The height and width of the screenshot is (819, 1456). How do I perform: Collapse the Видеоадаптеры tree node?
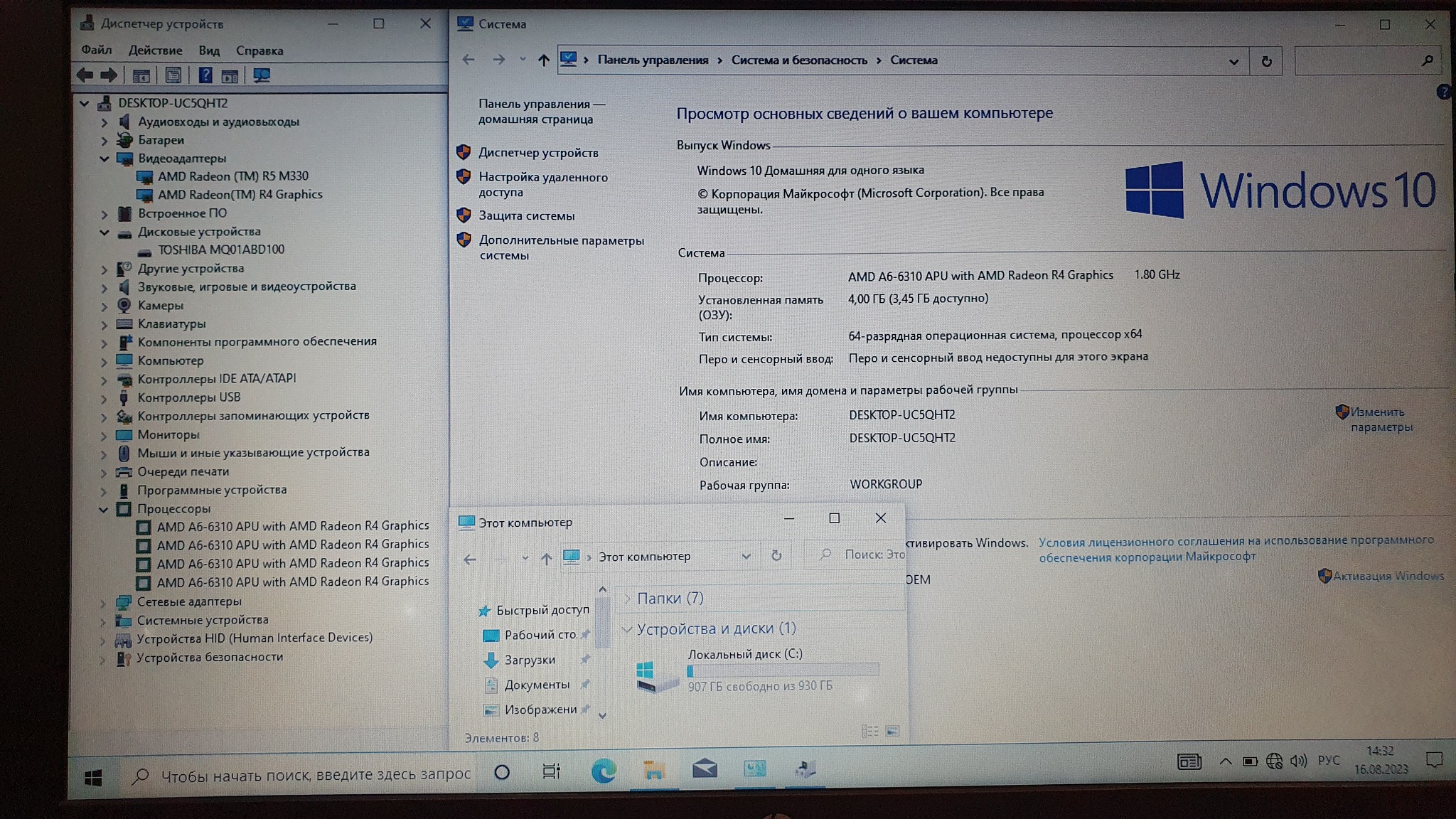(105, 159)
